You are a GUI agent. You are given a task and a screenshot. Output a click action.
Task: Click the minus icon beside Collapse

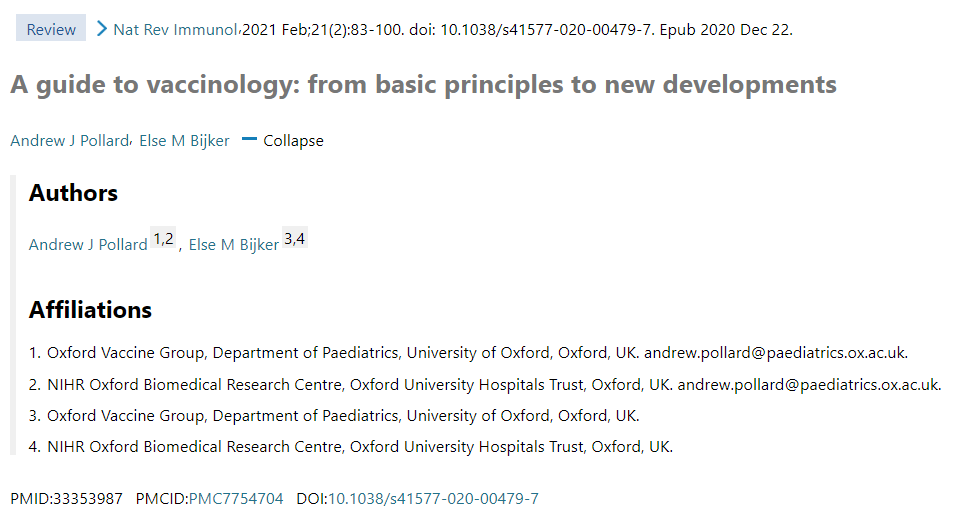249,140
